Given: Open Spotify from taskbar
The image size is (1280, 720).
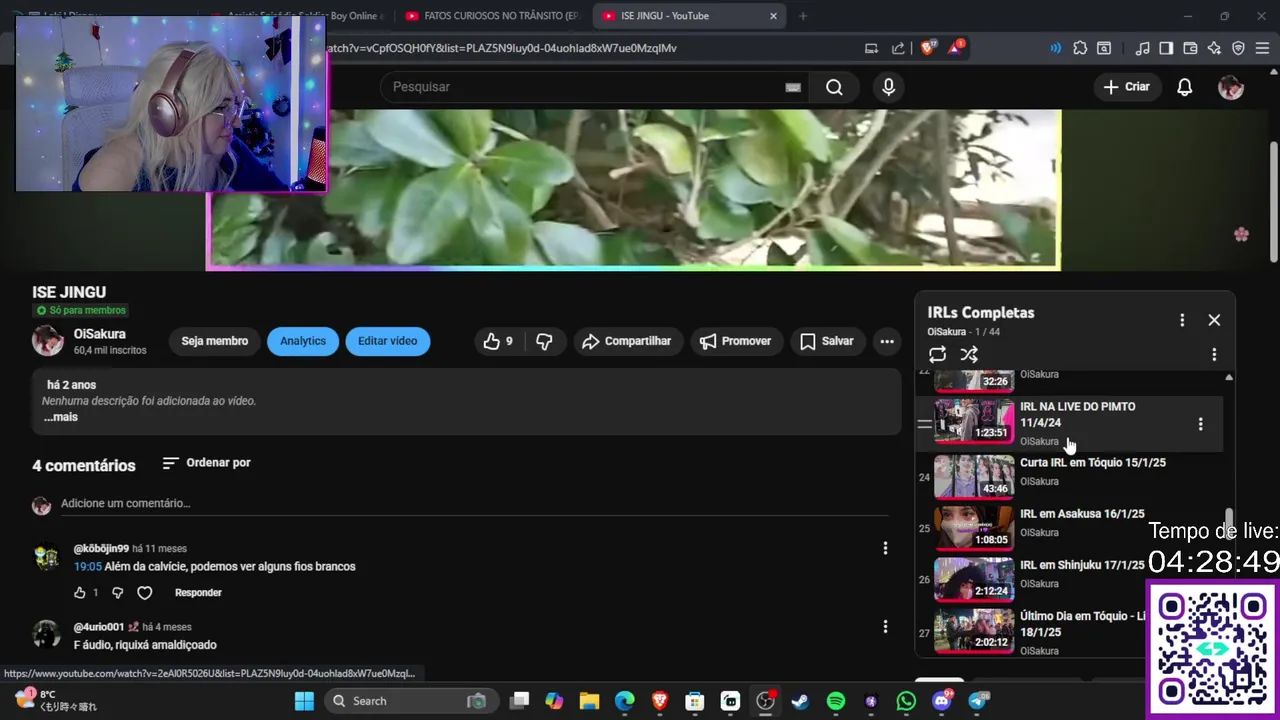Looking at the screenshot, I should tap(836, 701).
